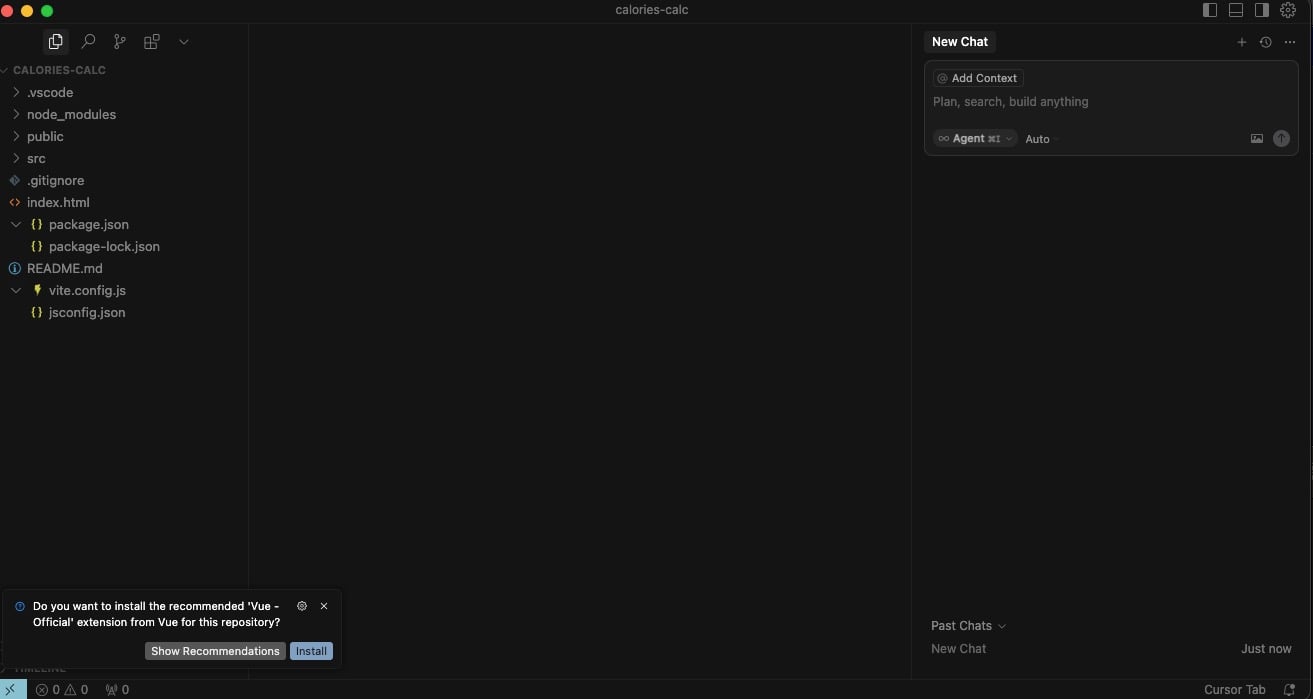
Task: Open settings gear in title bar
Action: pos(1288,10)
